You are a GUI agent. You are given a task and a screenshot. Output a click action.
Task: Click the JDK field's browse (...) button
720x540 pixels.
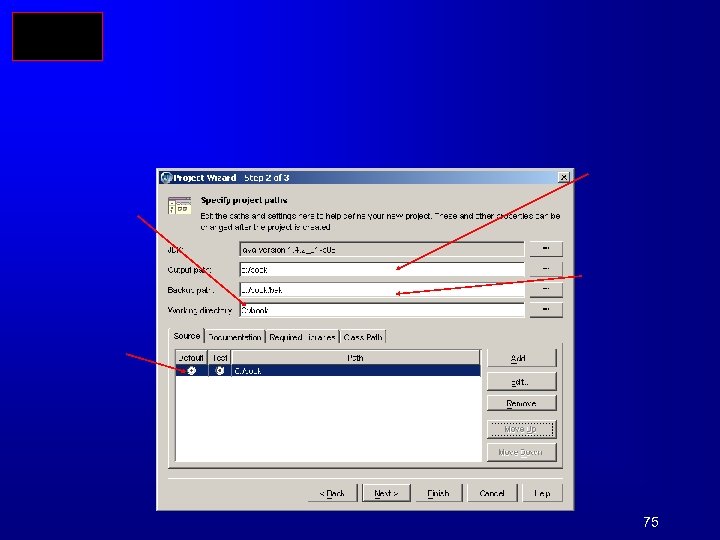(546, 249)
